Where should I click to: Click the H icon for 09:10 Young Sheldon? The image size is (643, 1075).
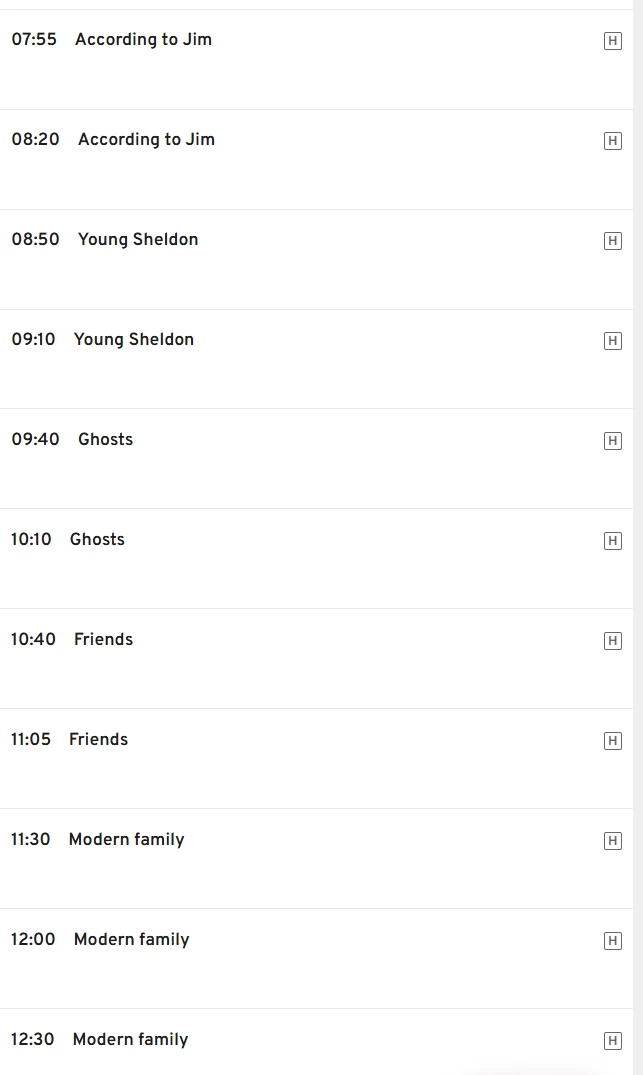(613, 341)
